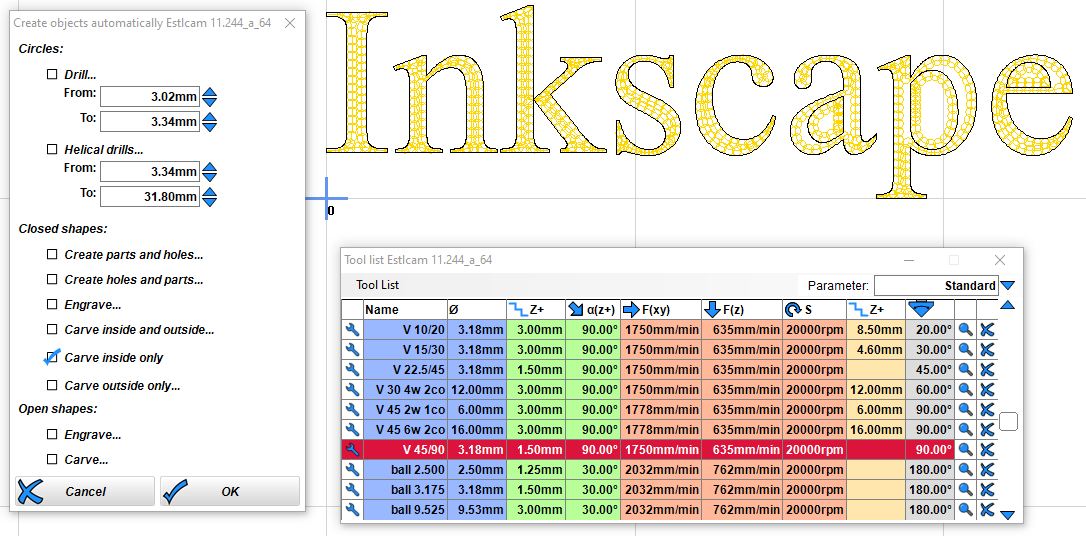Check Carve inside and outside...

tap(52, 329)
